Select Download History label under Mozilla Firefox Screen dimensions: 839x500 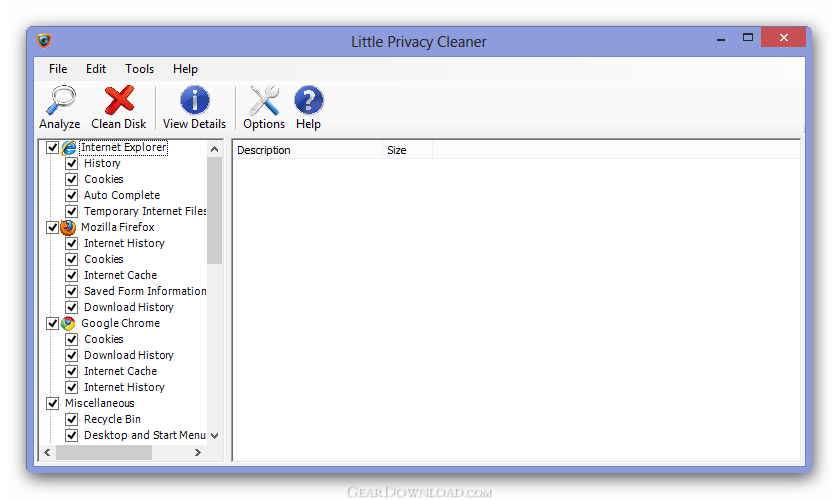[x=129, y=307]
